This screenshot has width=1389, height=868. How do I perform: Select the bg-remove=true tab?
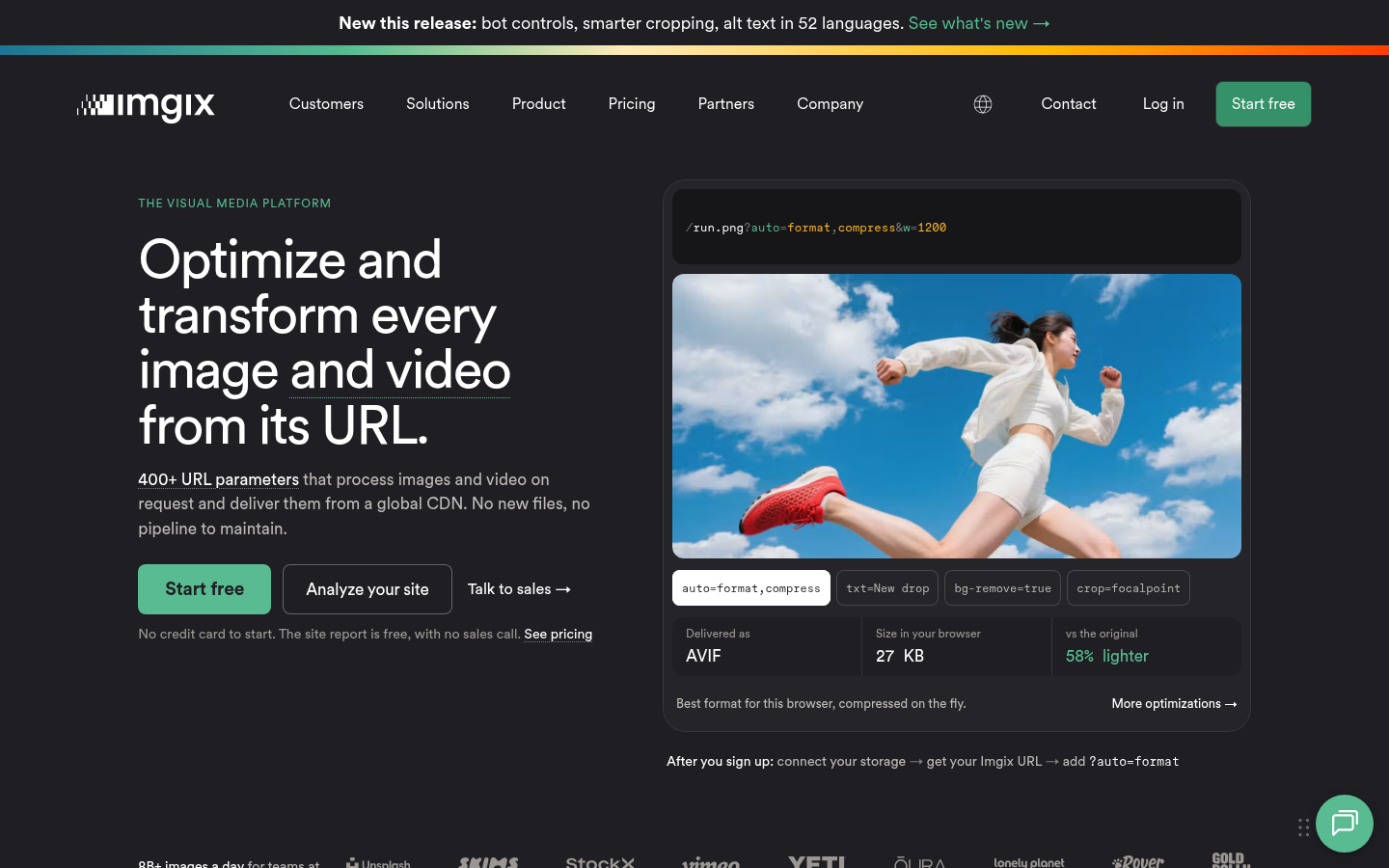coord(1003,588)
